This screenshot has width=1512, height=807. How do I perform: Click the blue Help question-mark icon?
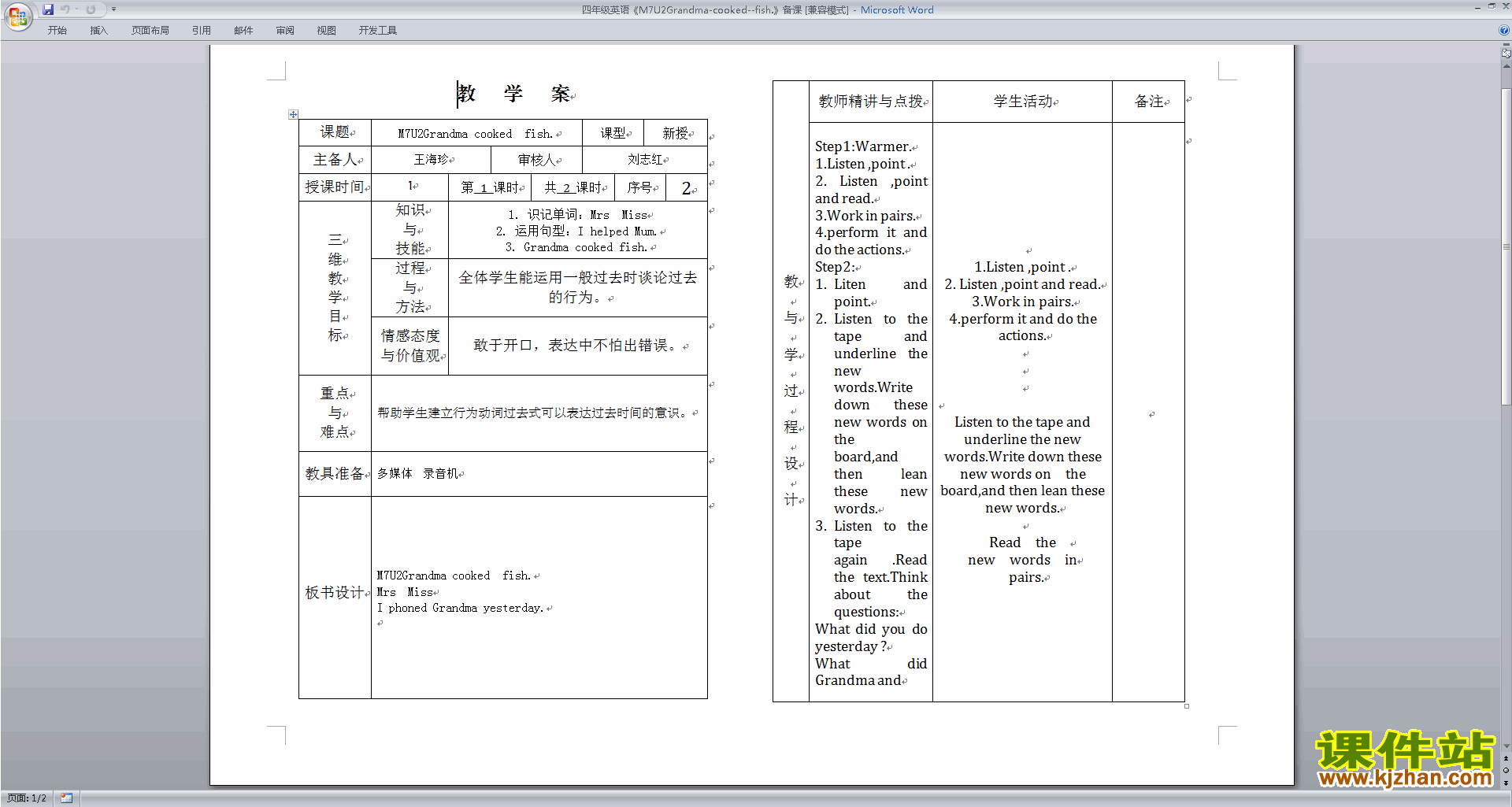pyautogui.click(x=1504, y=31)
